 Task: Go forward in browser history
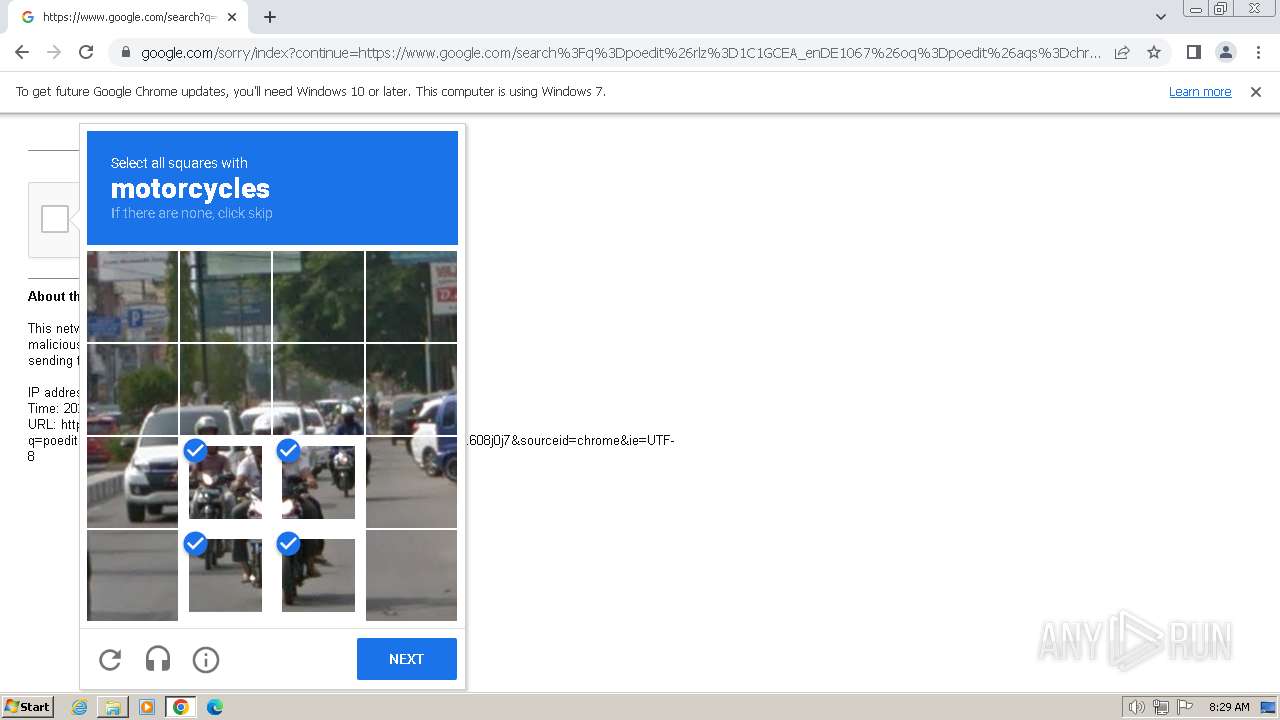coord(54,52)
